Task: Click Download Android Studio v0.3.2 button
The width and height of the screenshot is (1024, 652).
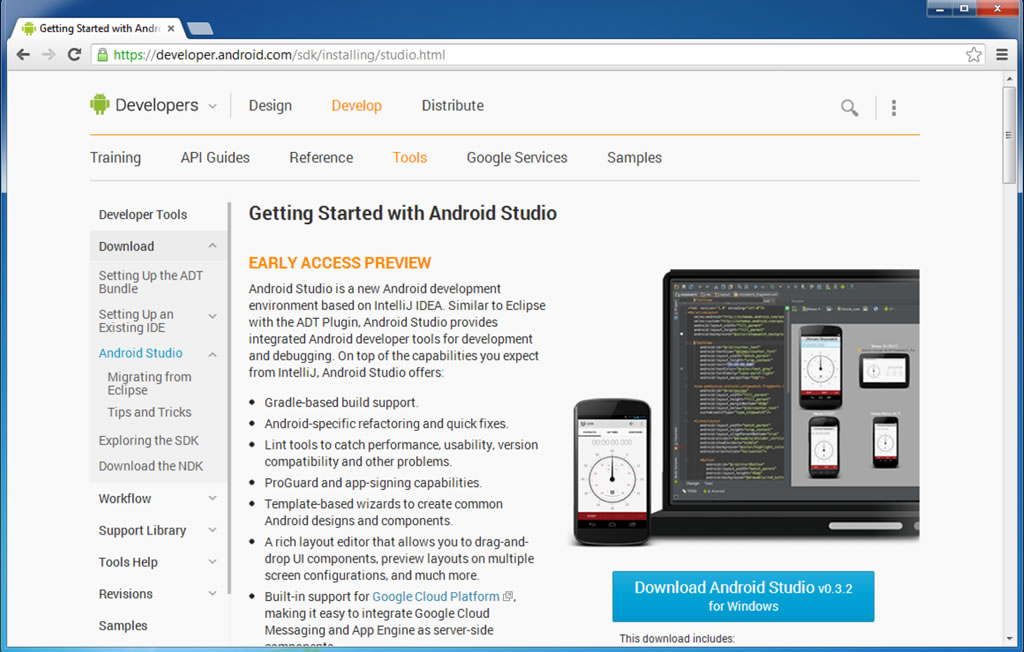Action: [x=743, y=596]
